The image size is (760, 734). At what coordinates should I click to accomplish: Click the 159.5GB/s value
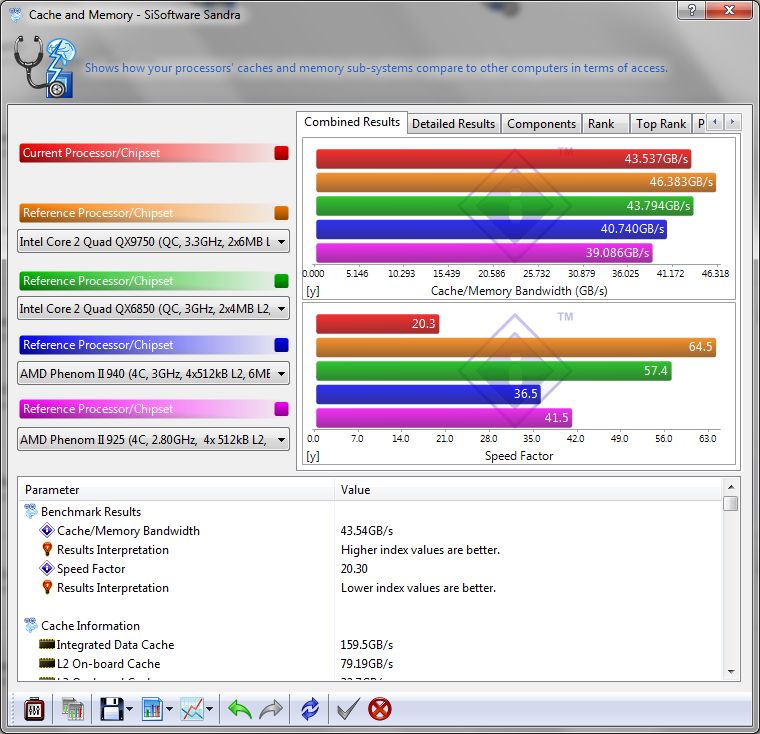(367, 644)
